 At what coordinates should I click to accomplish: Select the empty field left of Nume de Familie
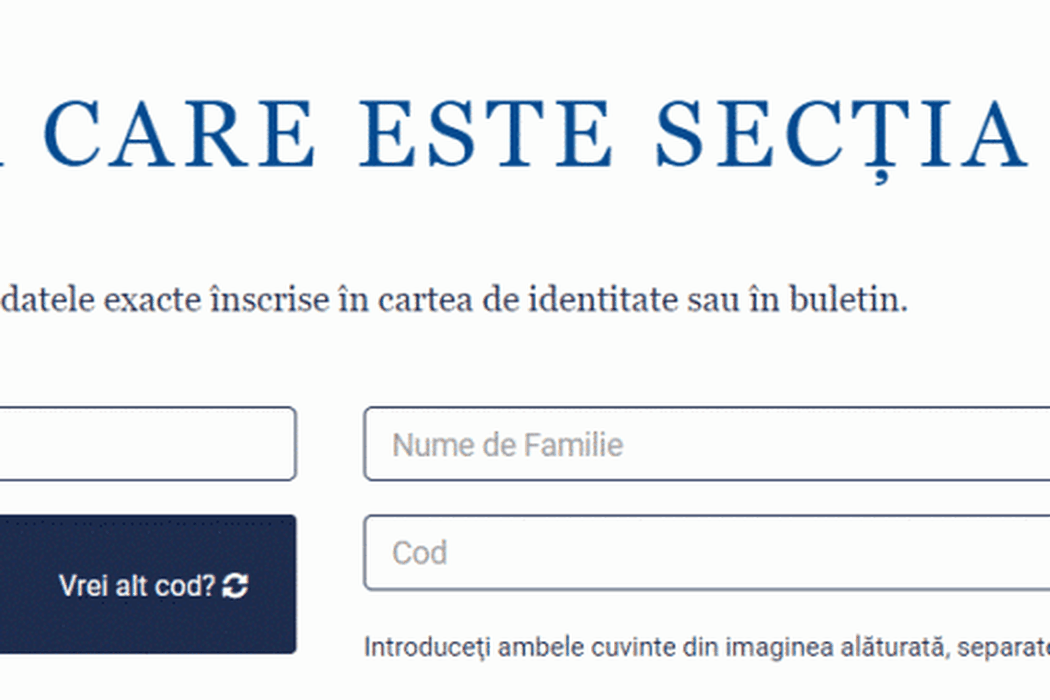147,443
